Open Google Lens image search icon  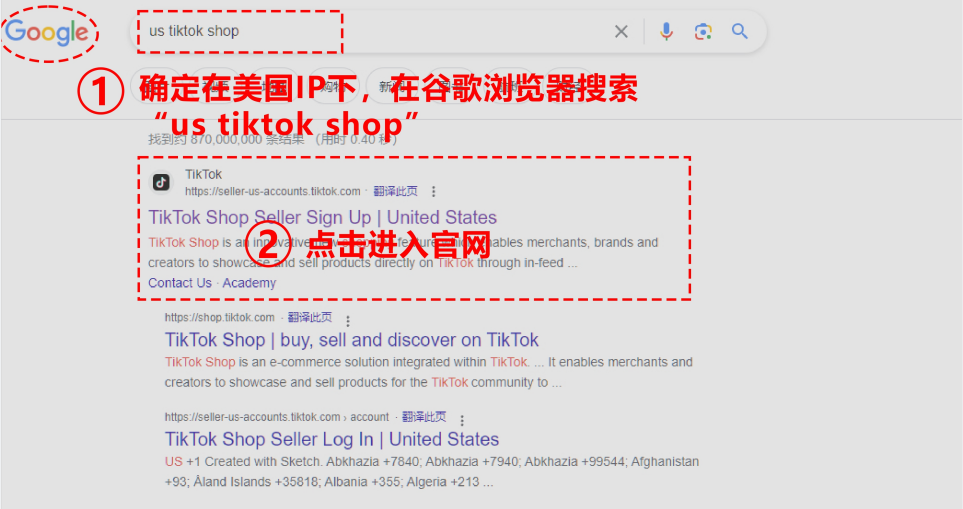703,31
